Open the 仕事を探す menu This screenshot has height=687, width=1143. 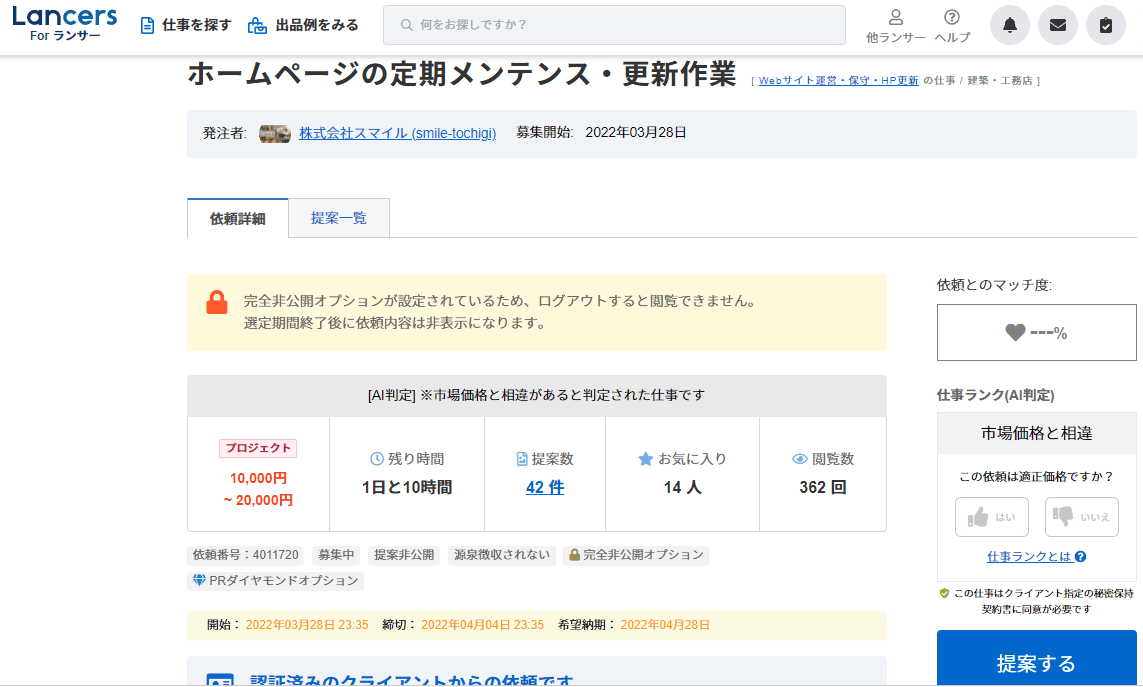pos(186,26)
